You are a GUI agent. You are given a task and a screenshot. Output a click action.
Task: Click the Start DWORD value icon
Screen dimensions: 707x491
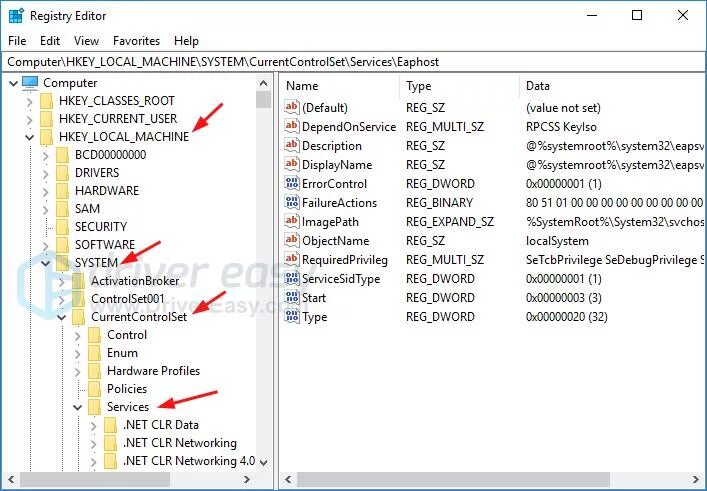pyautogui.click(x=292, y=298)
